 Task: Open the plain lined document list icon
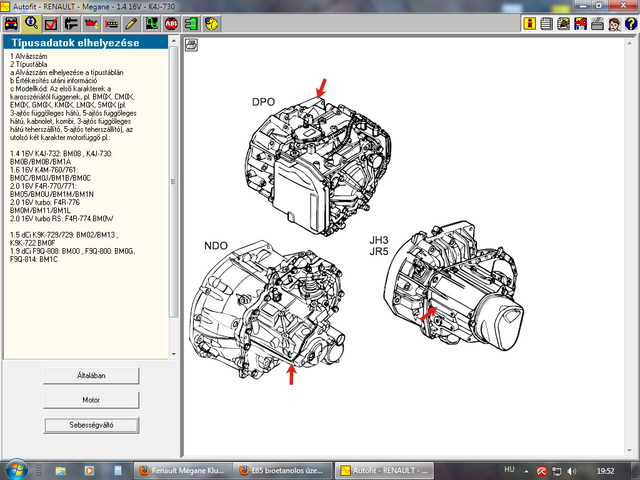coord(547,24)
